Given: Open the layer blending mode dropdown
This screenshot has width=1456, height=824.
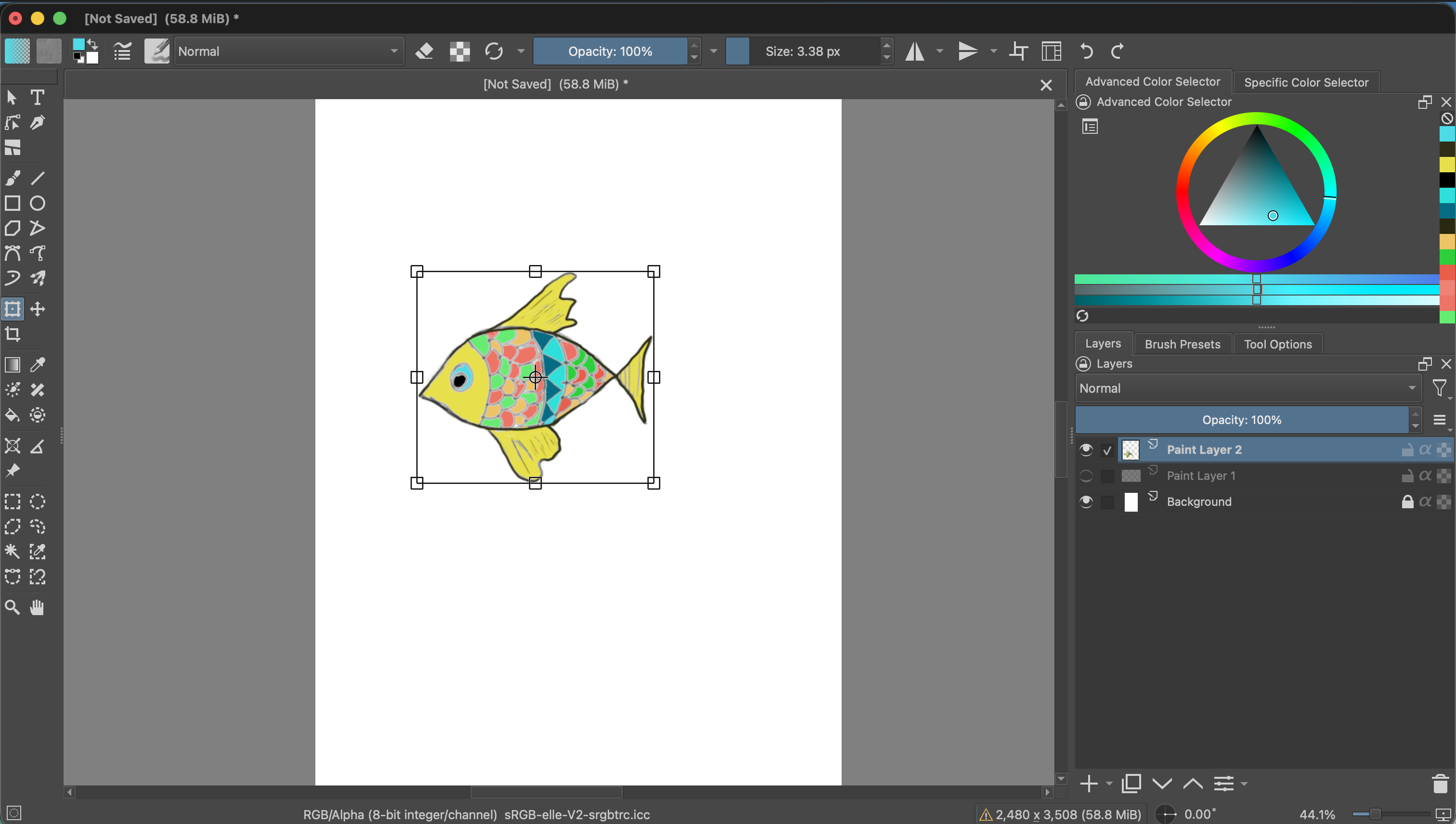Looking at the screenshot, I should [x=1248, y=388].
